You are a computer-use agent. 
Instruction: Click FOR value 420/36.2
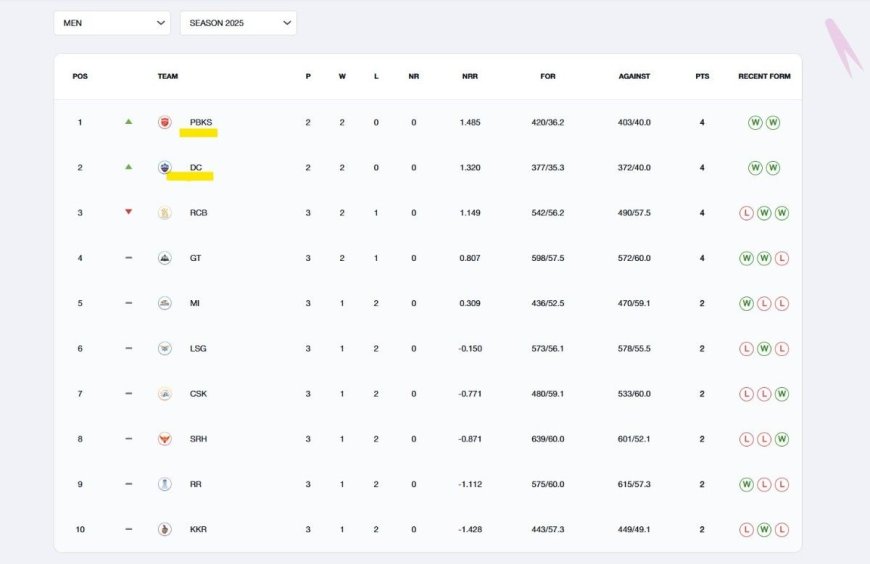click(x=548, y=122)
